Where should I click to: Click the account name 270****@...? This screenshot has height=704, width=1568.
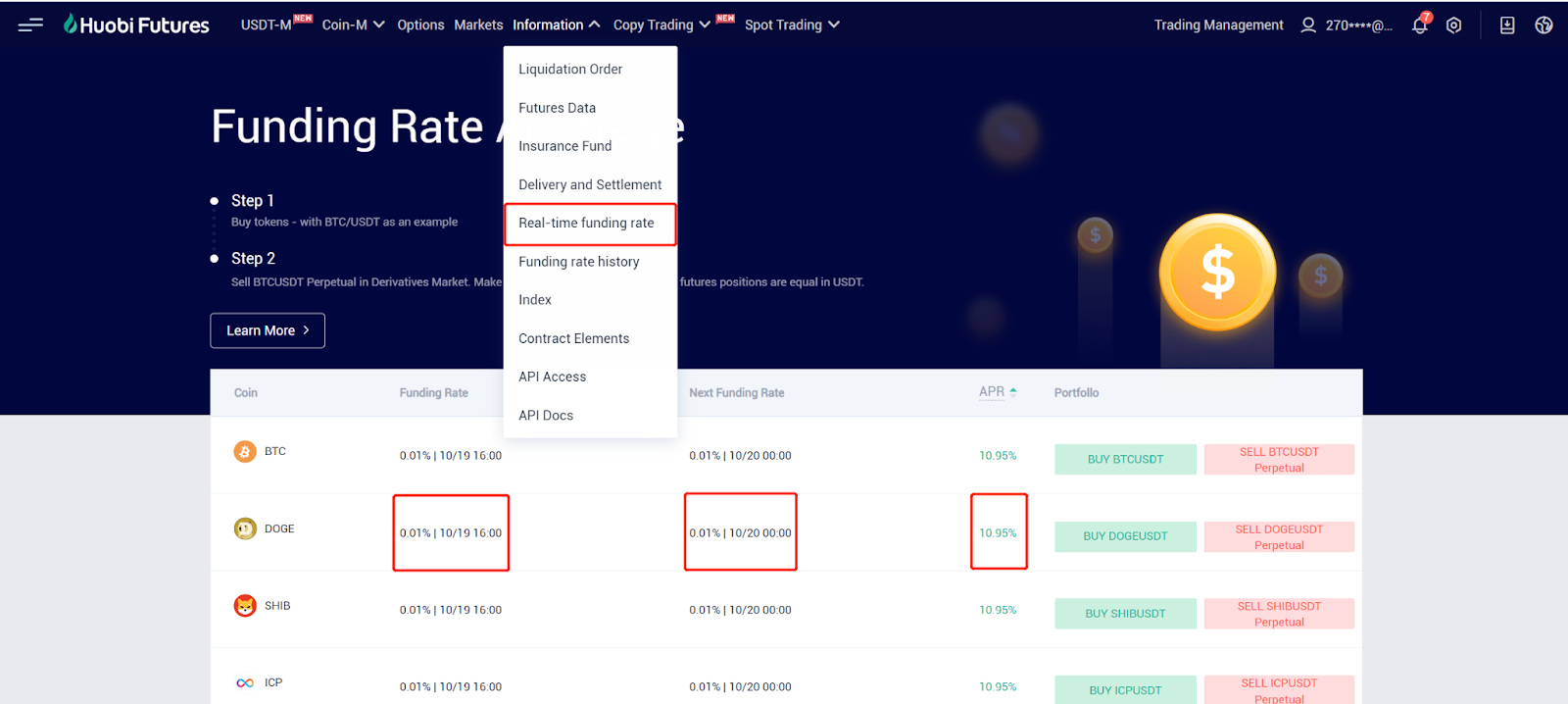[1358, 25]
